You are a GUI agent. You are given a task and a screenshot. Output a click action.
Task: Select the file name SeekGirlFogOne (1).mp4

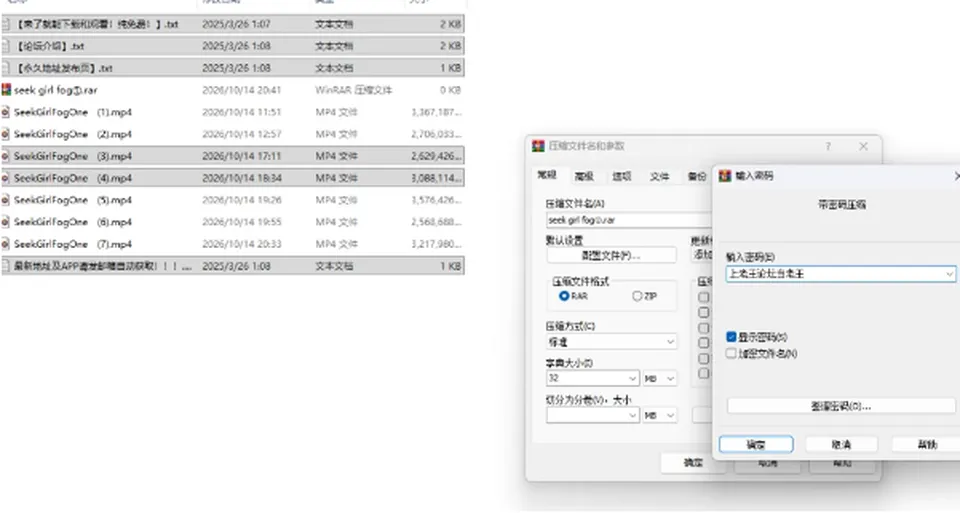pyautogui.click(x=73, y=112)
